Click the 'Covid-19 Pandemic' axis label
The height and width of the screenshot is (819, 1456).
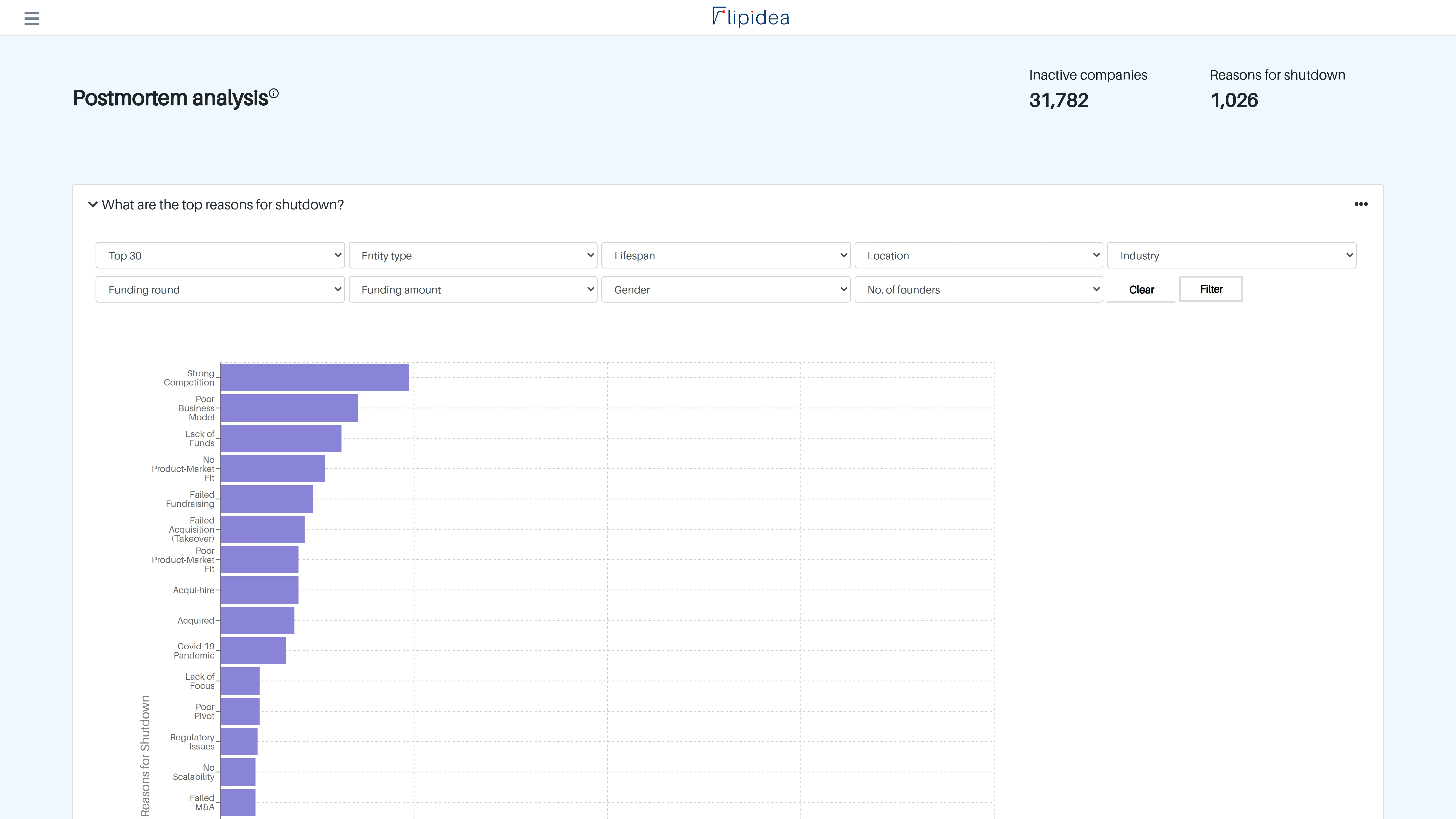pos(194,651)
